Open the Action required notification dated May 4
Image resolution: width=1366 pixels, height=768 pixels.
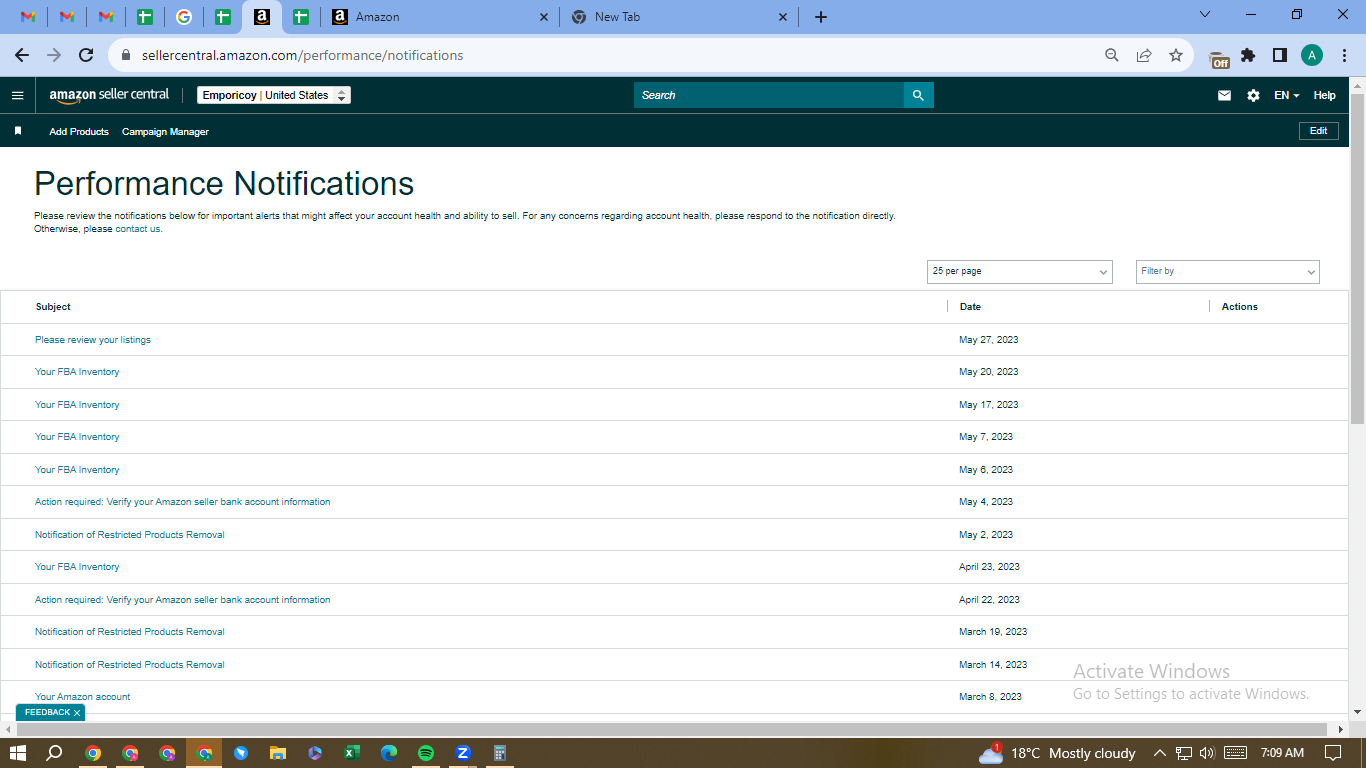coord(182,502)
